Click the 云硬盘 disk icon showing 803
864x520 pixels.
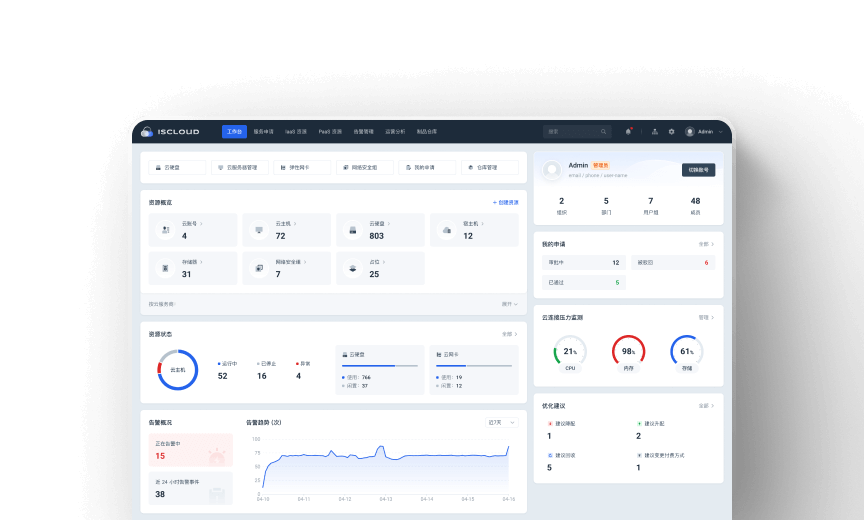[352, 231]
